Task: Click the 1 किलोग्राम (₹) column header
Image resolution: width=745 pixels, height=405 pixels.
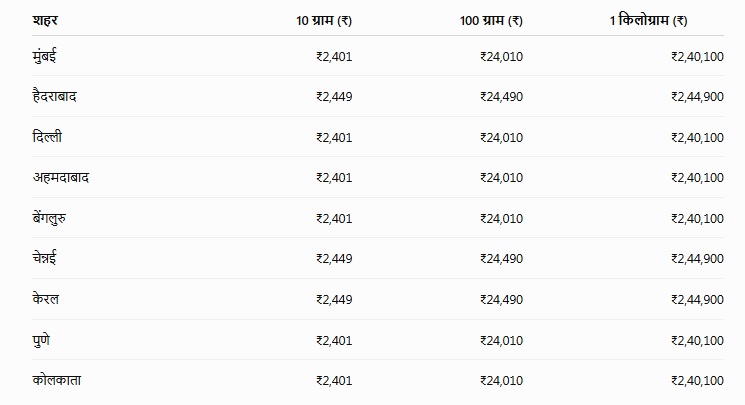Action: click(x=649, y=20)
